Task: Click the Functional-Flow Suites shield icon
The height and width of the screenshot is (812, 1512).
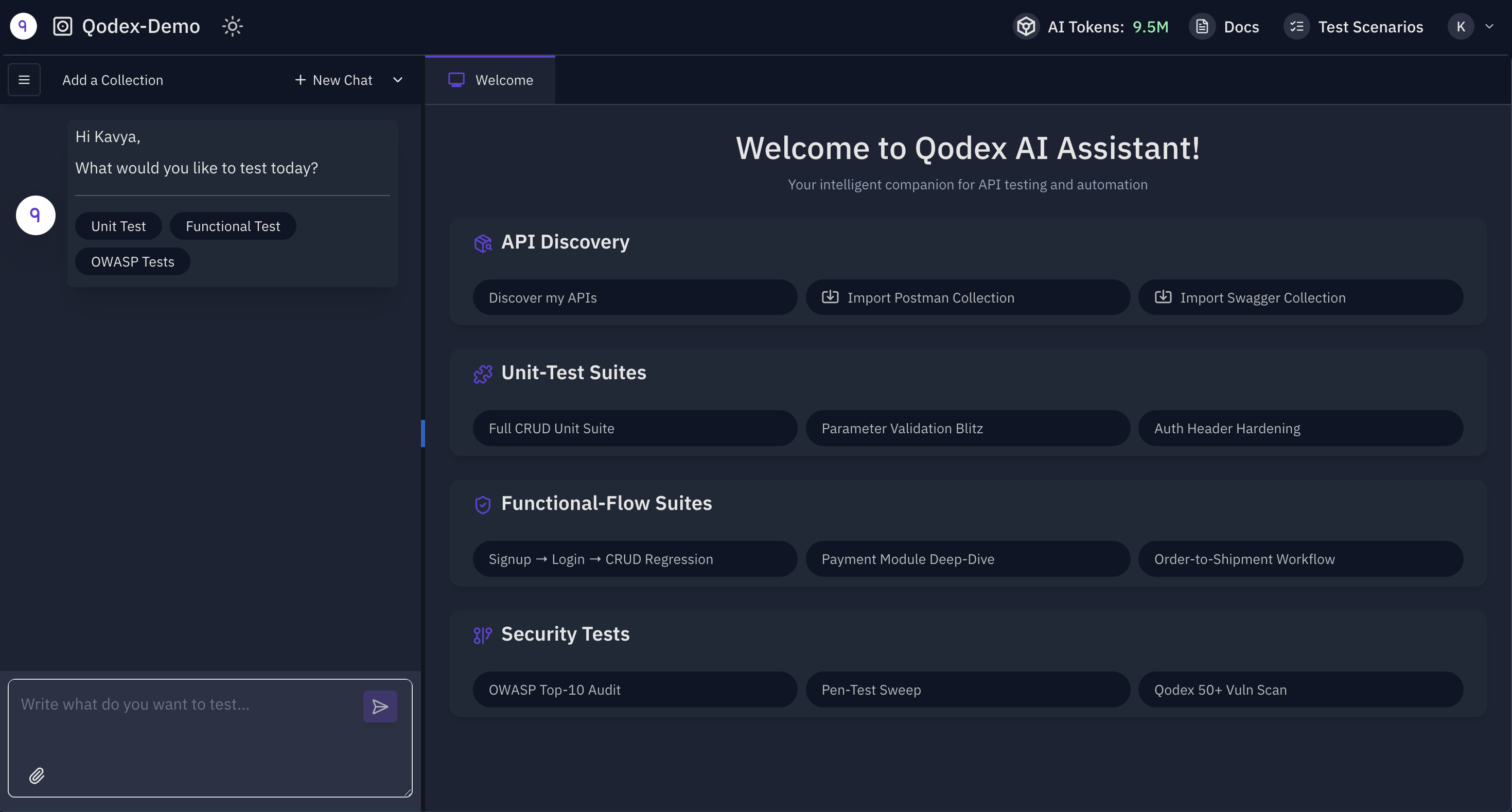Action: point(483,505)
